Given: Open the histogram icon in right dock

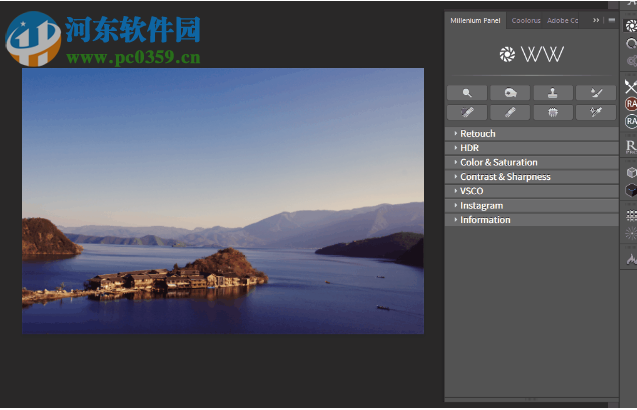Looking at the screenshot, I should tap(632, 259).
